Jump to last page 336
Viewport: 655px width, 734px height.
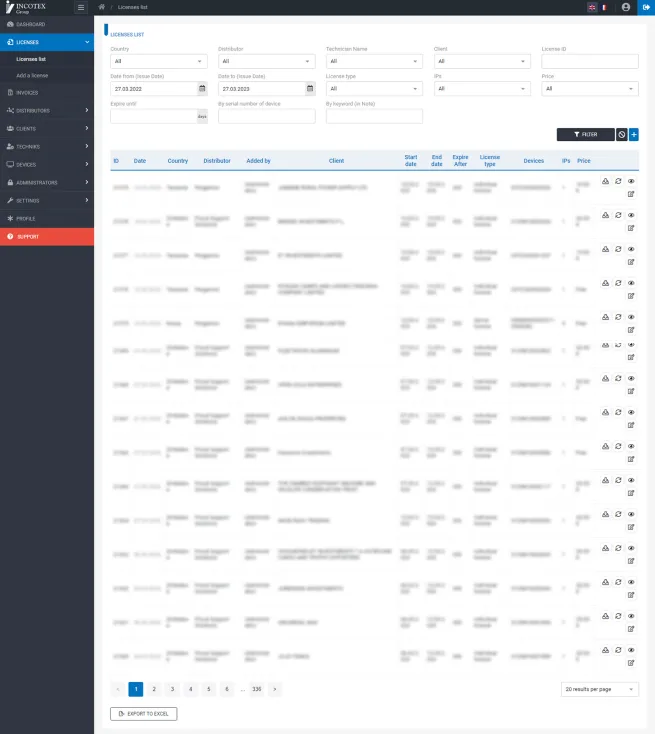click(257, 689)
